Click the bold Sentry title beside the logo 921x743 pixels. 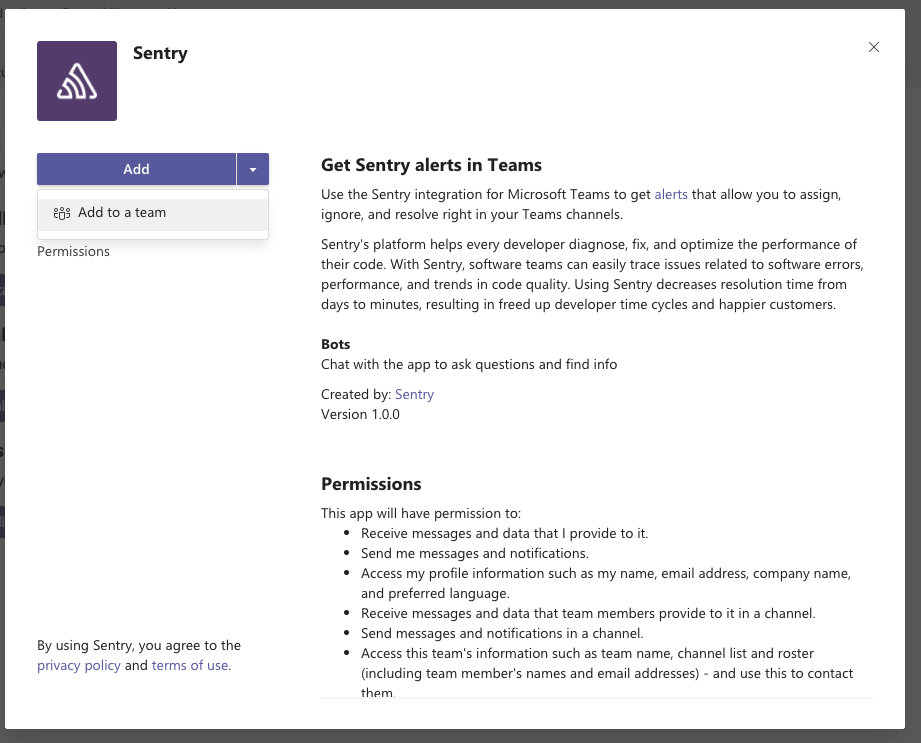pos(160,54)
